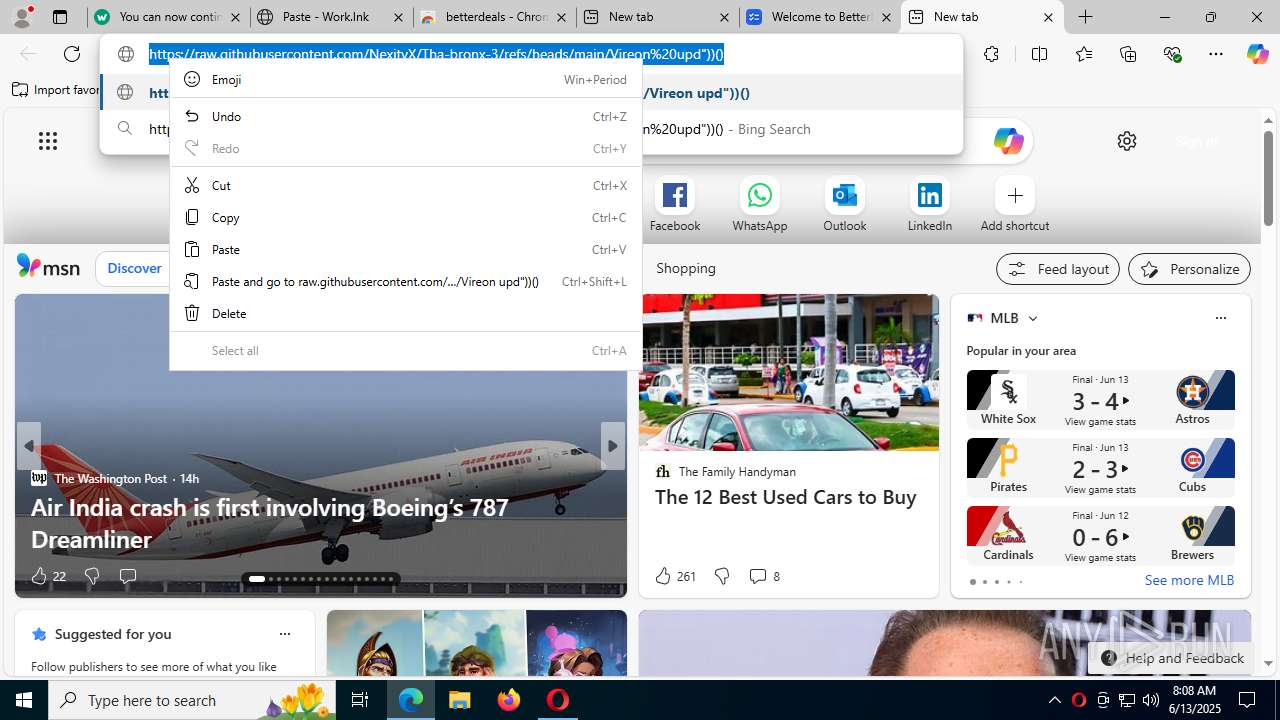This screenshot has width=1280, height=720.
Task: Choose Paste from the context menu
Action: pyautogui.click(x=405, y=249)
